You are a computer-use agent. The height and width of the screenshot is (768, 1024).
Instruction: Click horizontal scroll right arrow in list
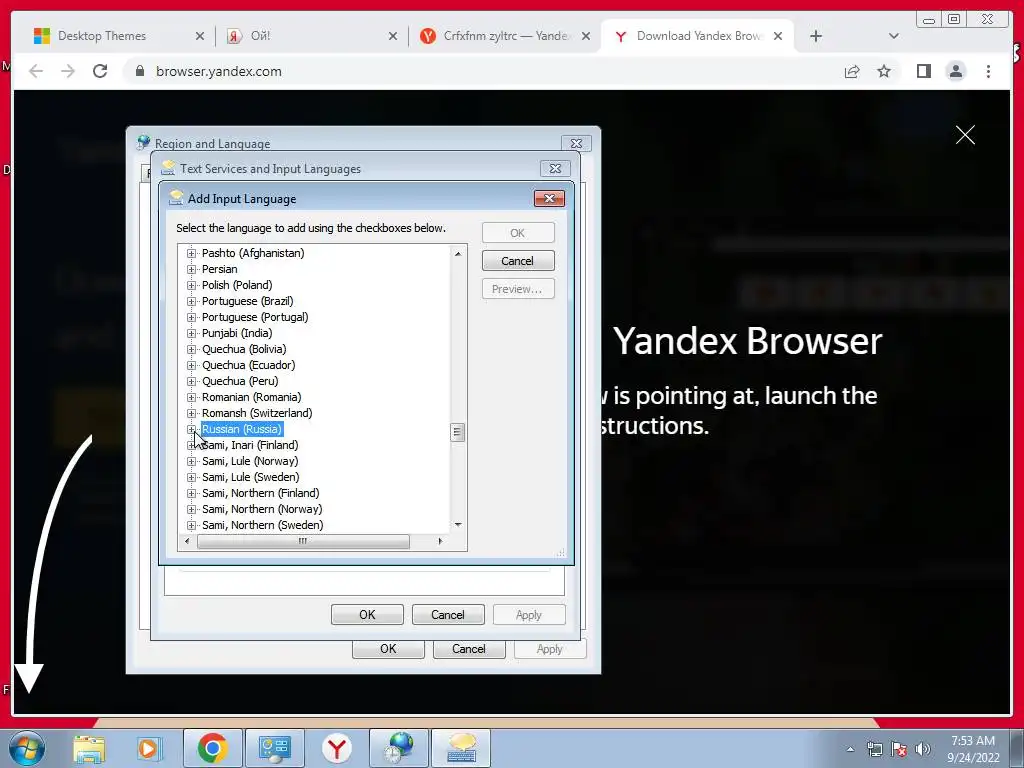click(x=440, y=541)
